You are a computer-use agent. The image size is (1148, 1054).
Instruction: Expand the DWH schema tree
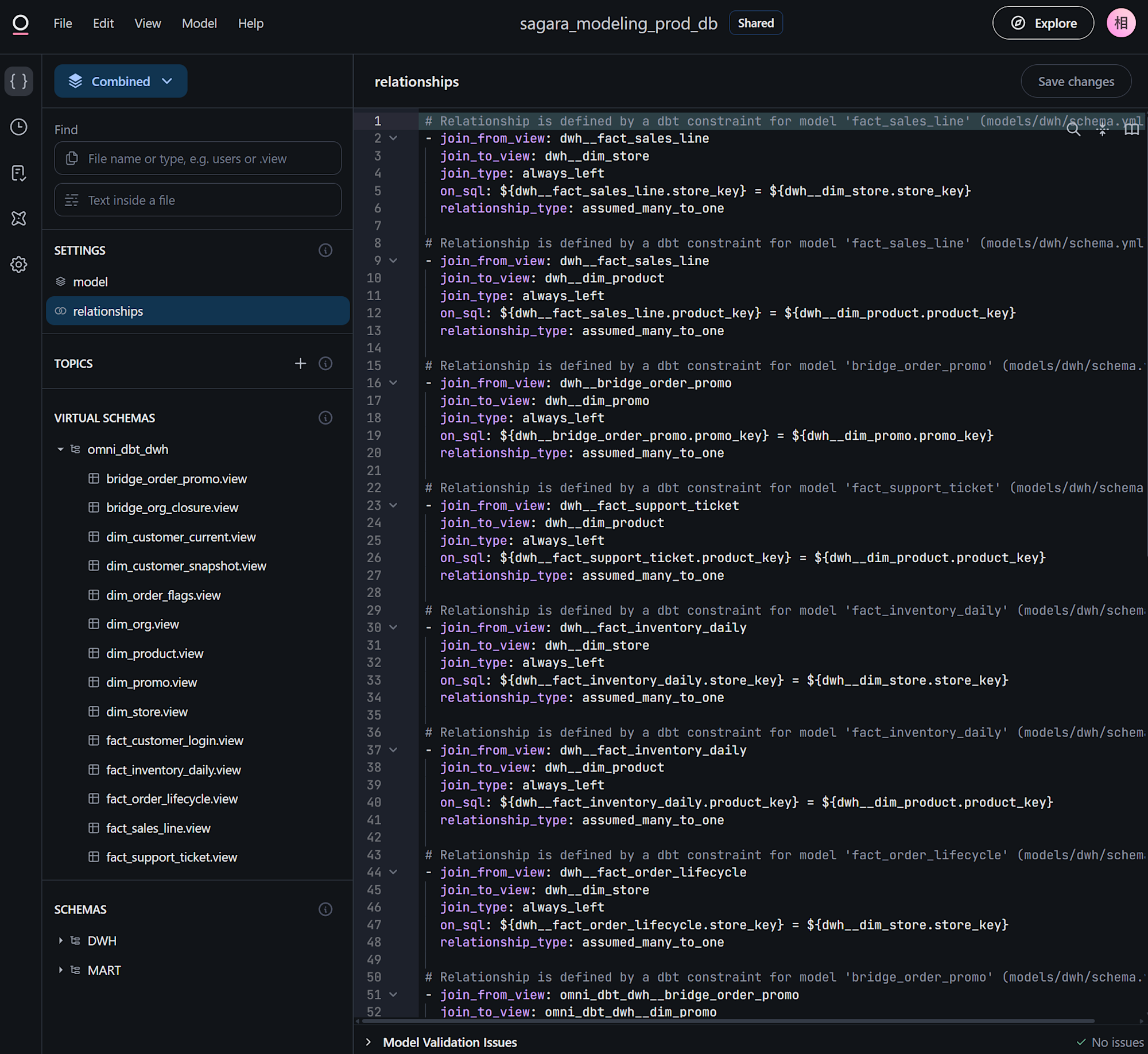[60, 941]
